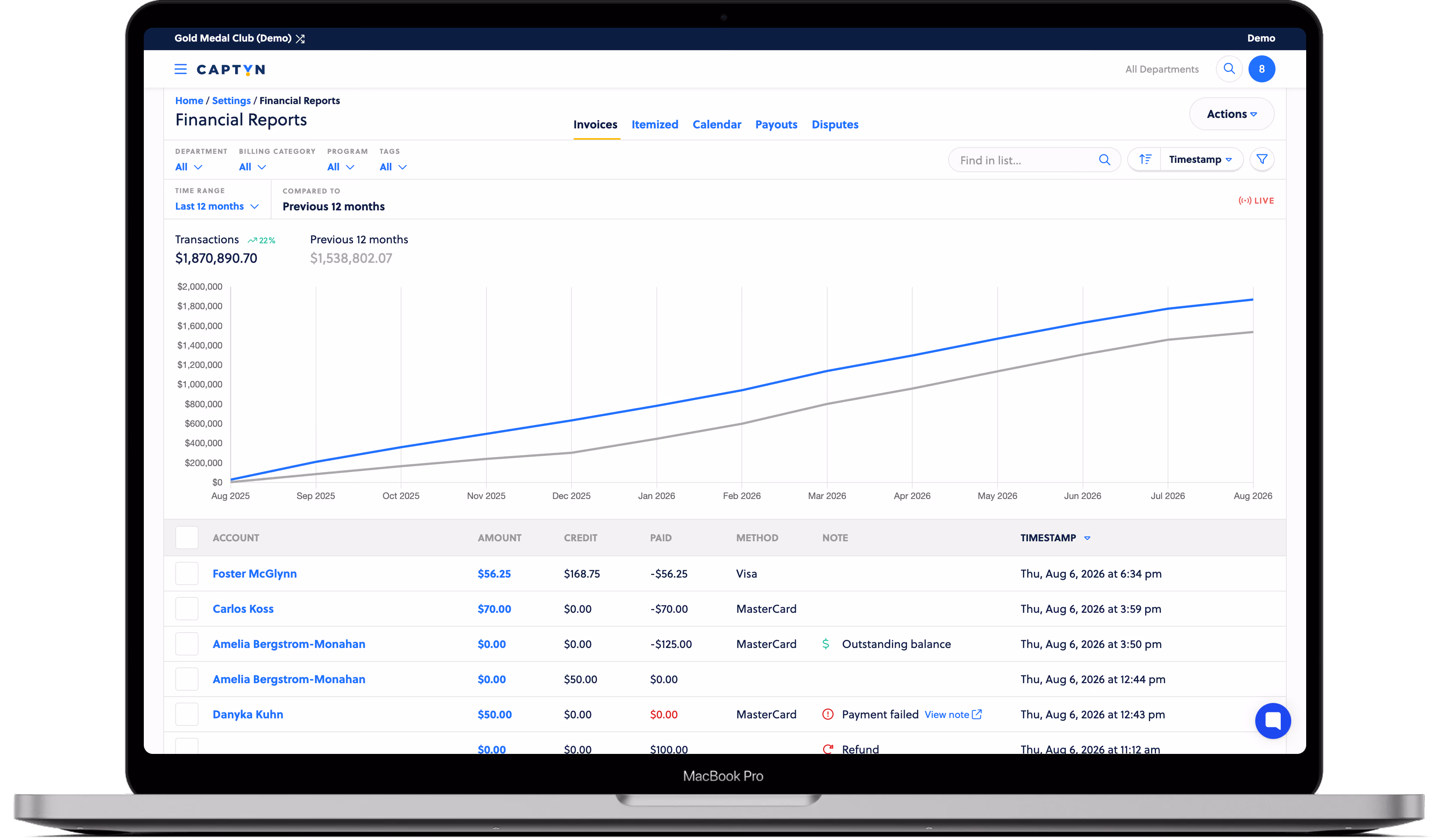
Task: Click the LIVE broadcast indicator
Action: [x=1256, y=201]
